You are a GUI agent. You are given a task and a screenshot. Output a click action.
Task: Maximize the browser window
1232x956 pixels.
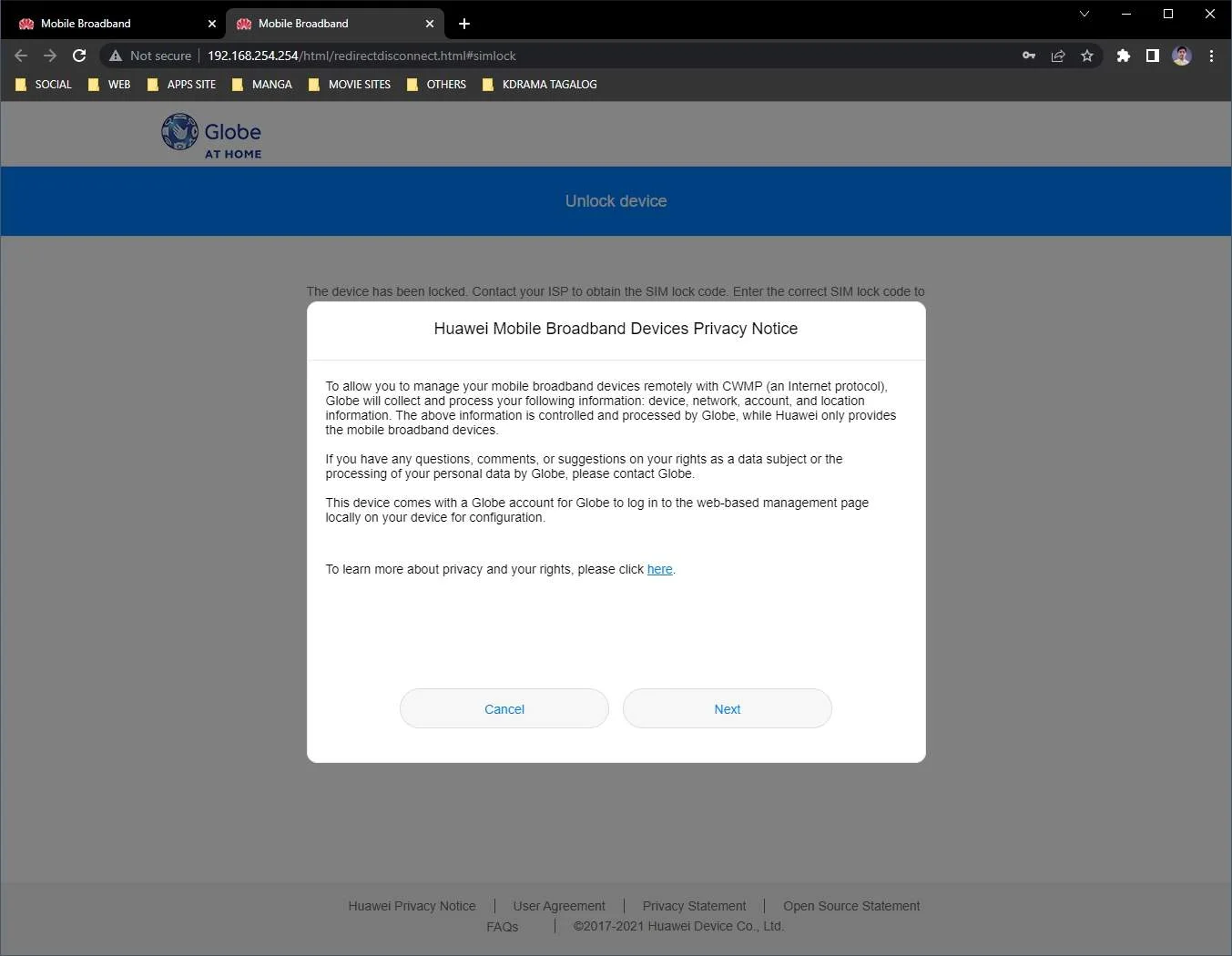pos(1168,14)
